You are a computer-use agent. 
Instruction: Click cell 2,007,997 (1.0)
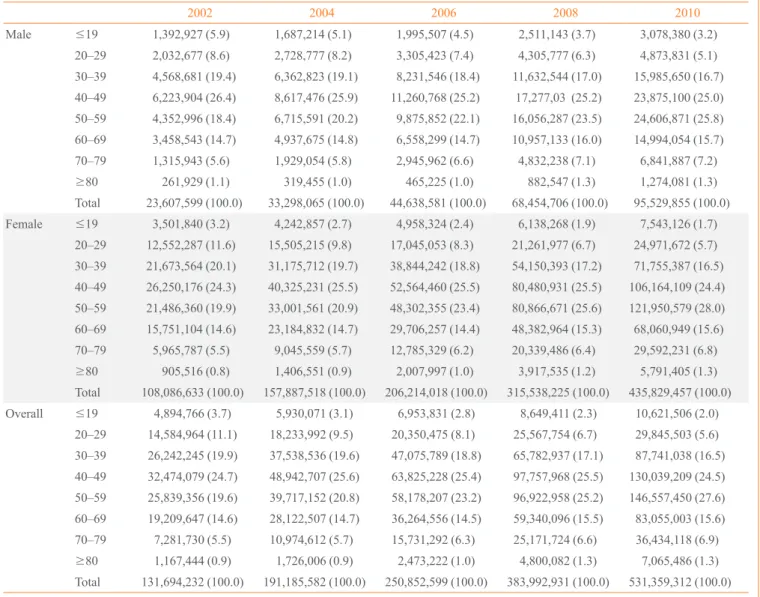coord(435,372)
